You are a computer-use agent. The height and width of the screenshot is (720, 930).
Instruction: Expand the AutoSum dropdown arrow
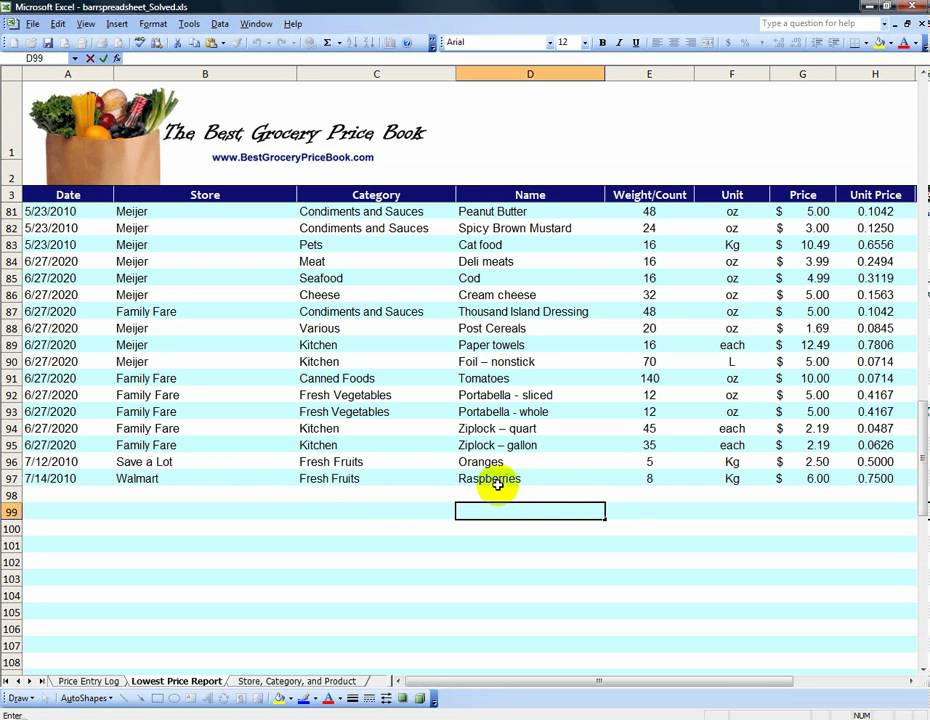[339, 43]
